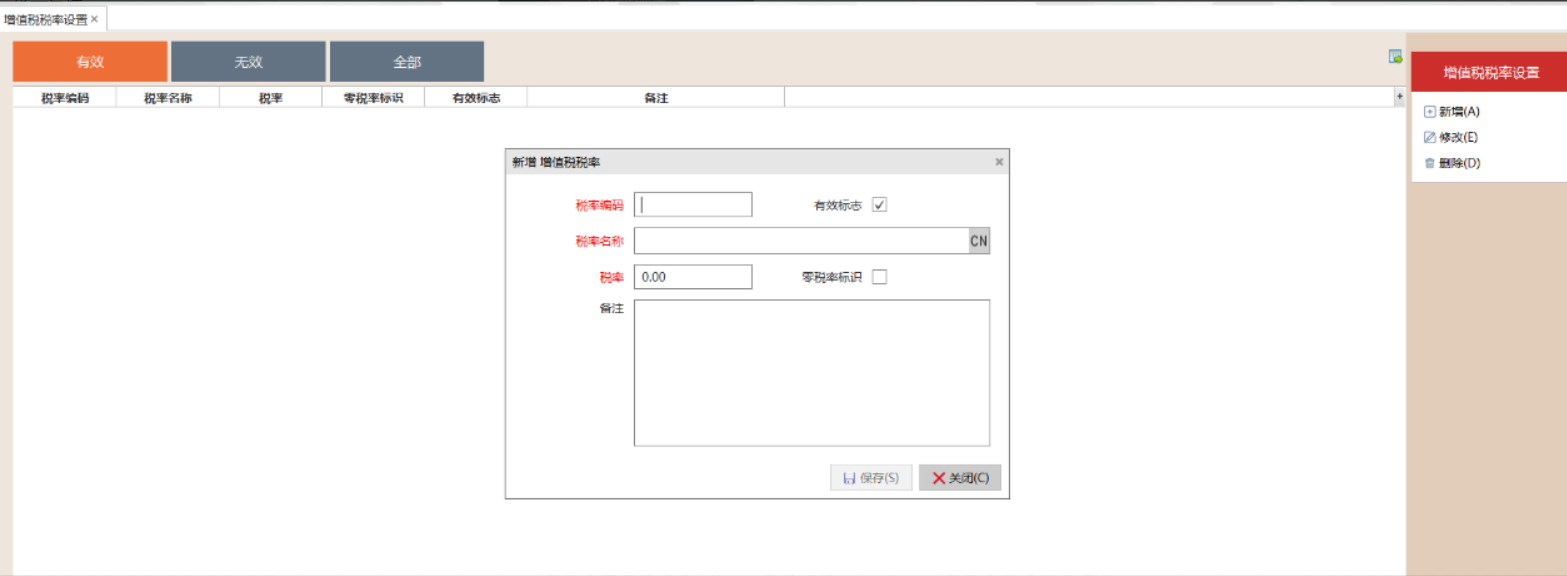Image resolution: width=1567 pixels, height=576 pixels.
Task: Click the 新增(A) add icon
Action: (1429, 112)
